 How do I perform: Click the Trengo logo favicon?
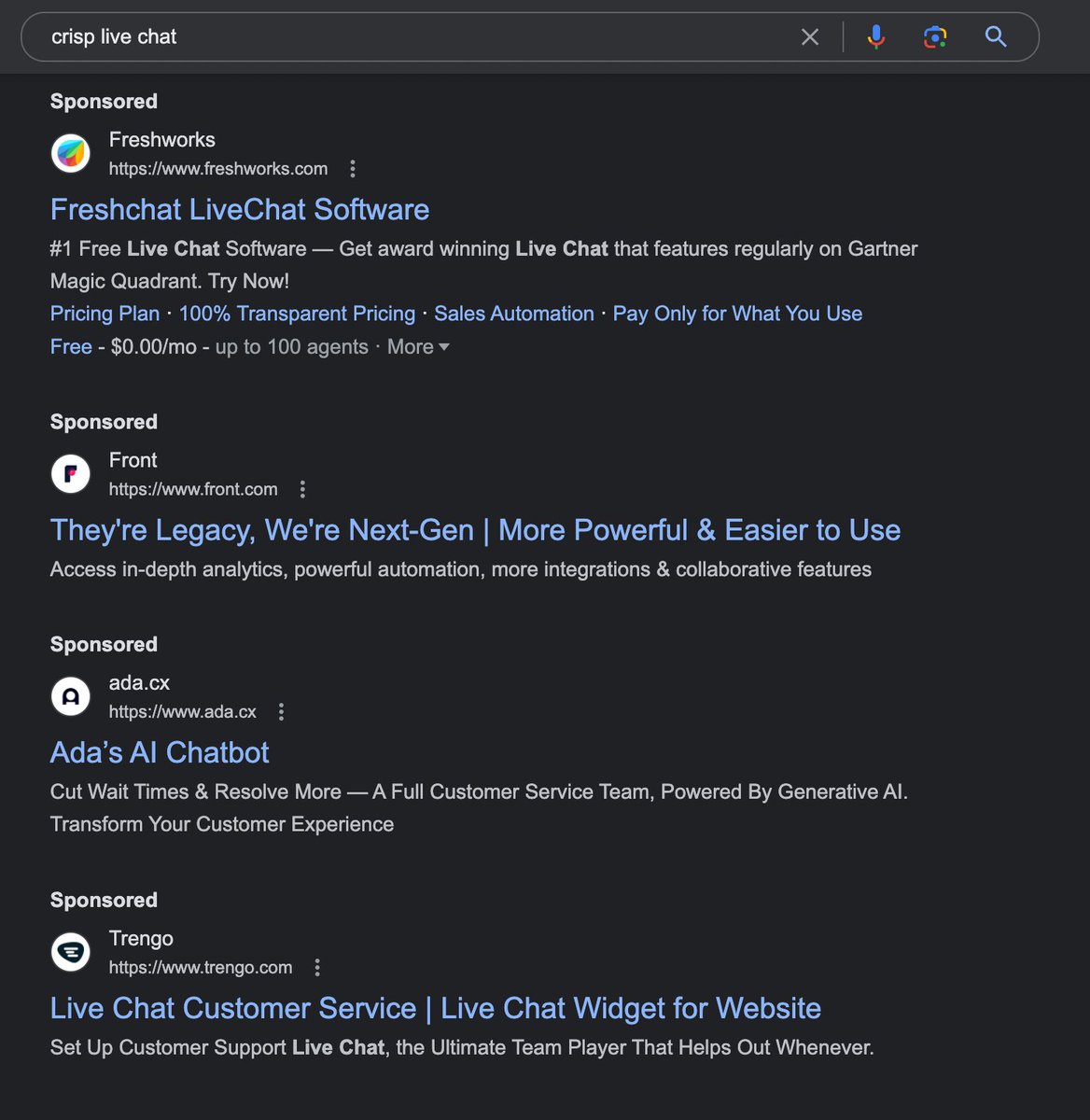pyautogui.click(x=70, y=952)
